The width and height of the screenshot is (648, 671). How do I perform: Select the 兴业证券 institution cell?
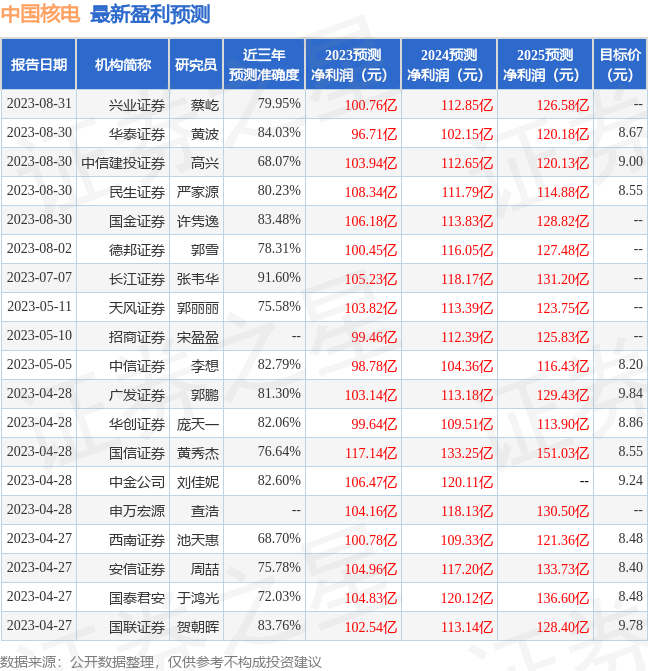point(123,104)
